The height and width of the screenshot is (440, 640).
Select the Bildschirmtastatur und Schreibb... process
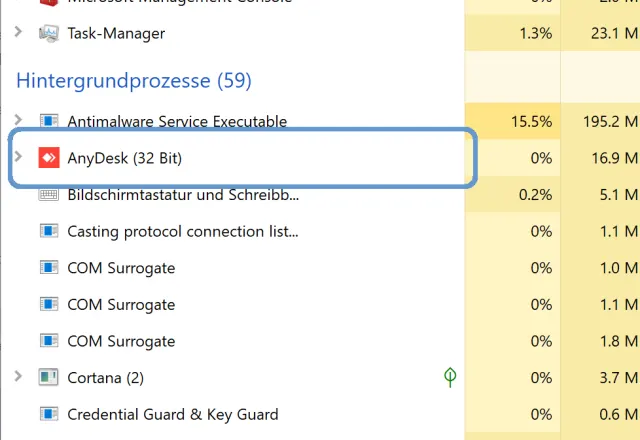[x=182, y=195]
